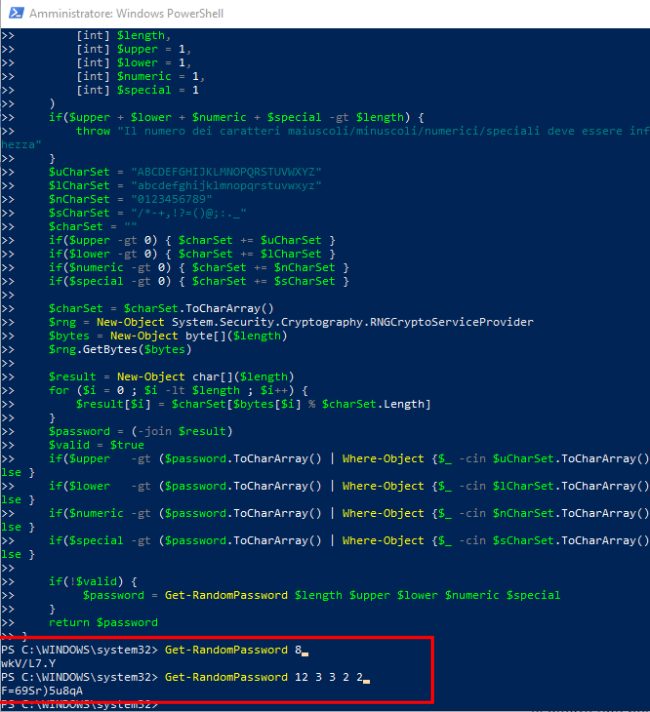
Task: Click the 'if($lower -gt ($password' validation line
Action: (x=349, y=485)
